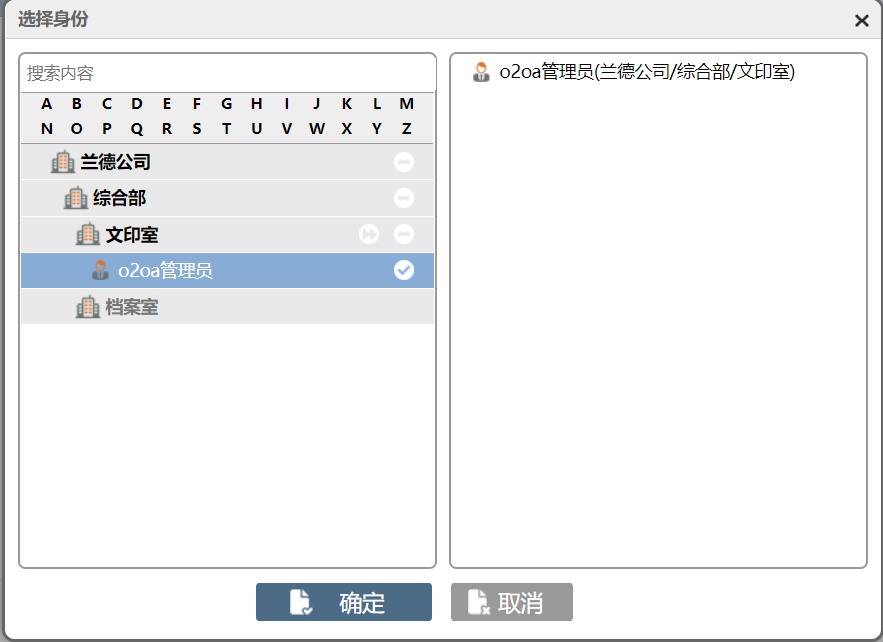Filter by letter L
This screenshot has height=642, width=883.
coord(377,104)
